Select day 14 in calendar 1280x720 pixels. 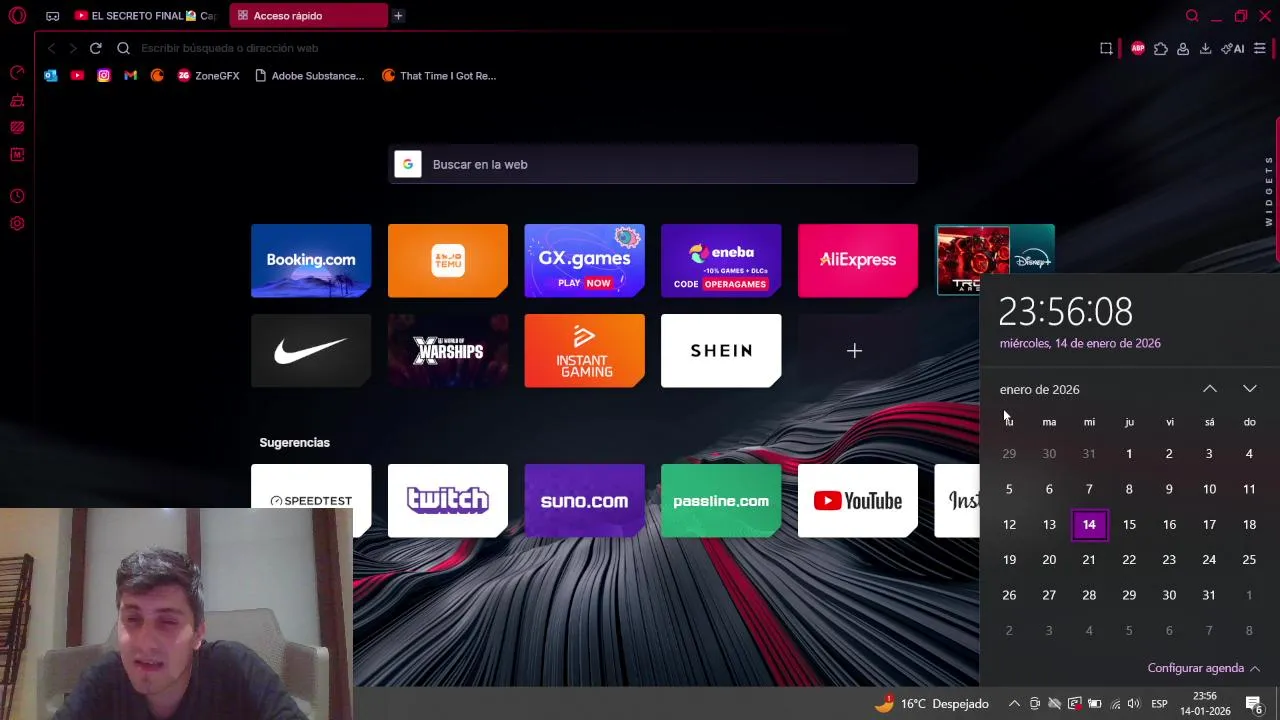click(x=1089, y=524)
